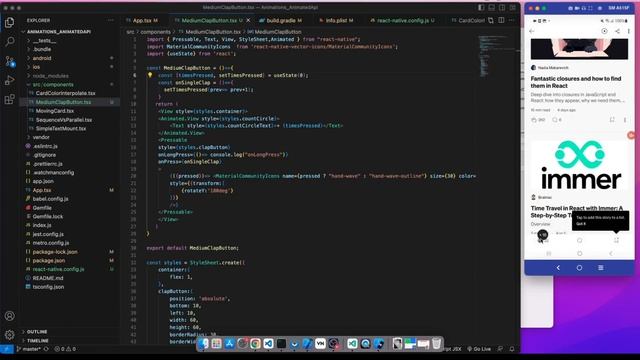Click the master branch status item
Image resolution: width=640 pixels, height=360 pixels.
[29, 349]
